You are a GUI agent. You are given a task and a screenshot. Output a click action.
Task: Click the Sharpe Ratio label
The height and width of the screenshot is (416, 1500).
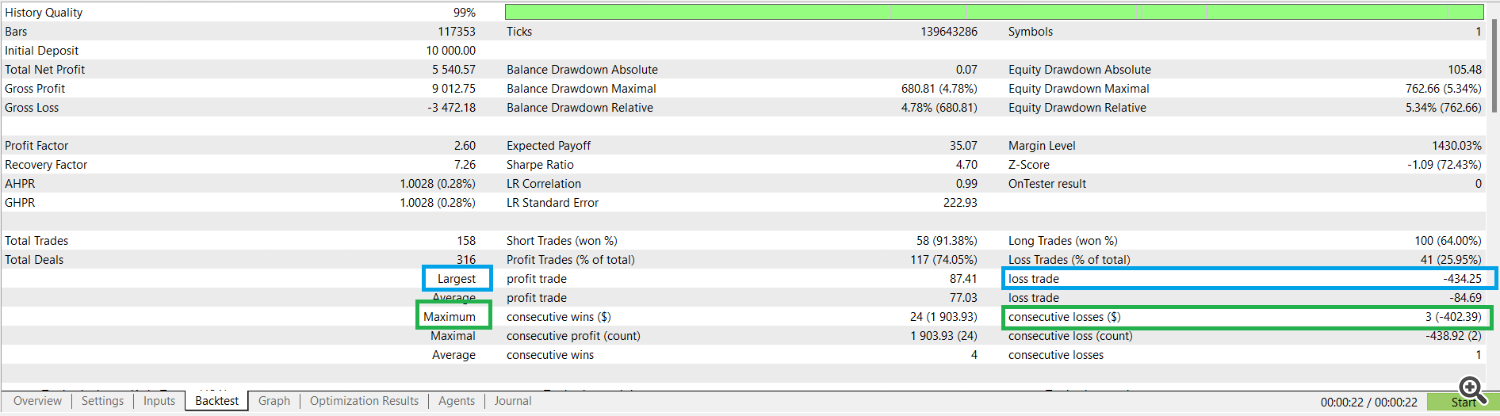(x=541, y=165)
